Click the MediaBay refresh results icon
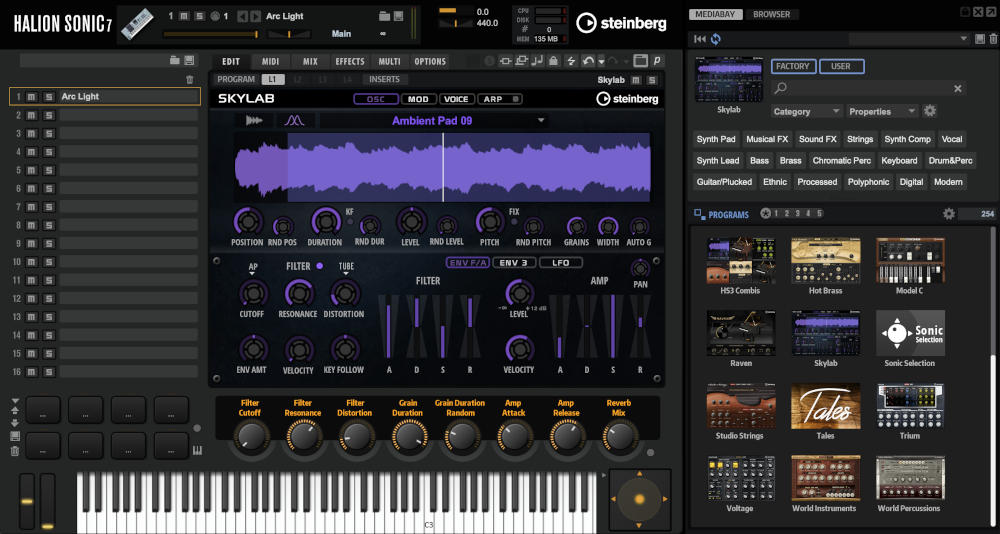 716,39
